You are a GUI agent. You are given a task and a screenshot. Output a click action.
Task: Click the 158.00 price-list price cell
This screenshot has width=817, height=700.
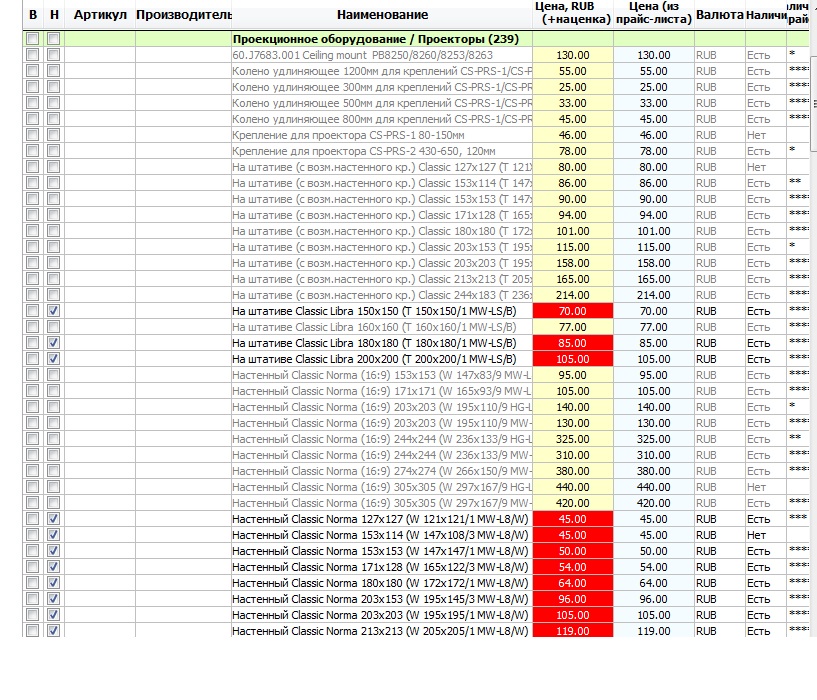coord(654,263)
